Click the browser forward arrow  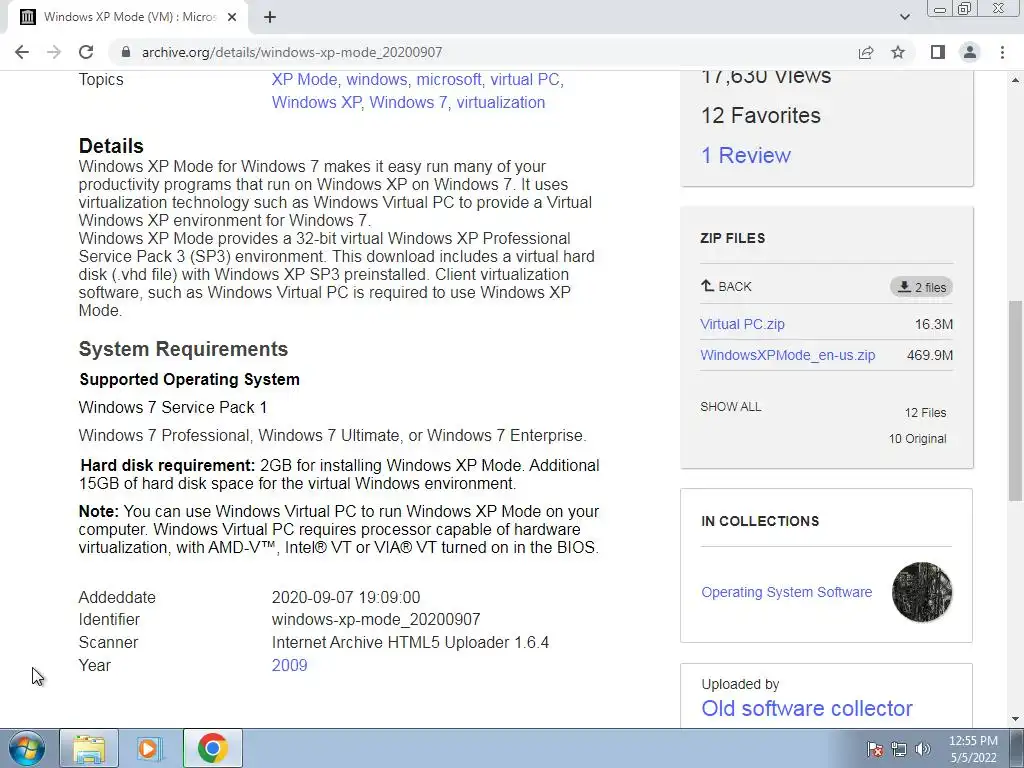coord(54,52)
